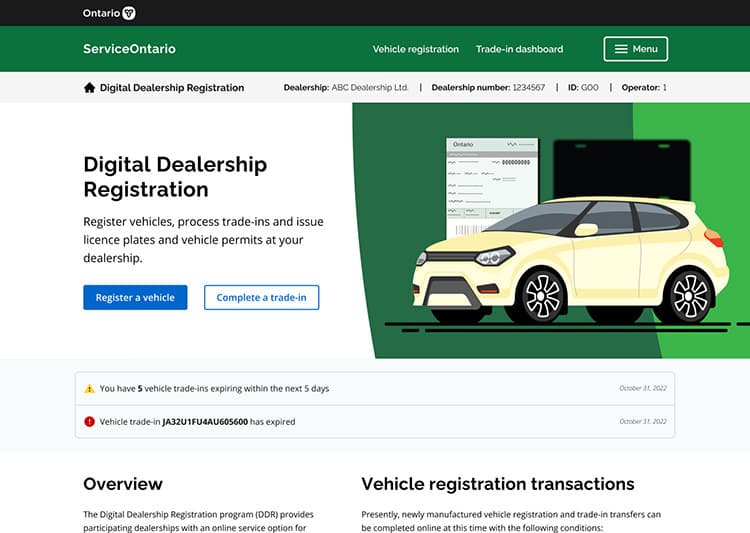Open the ServiceOntario home link
Image resolution: width=750 pixels, height=533 pixels.
[x=129, y=49]
